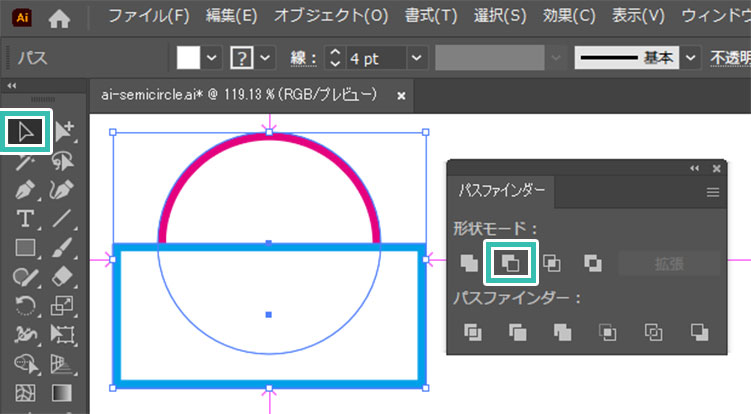Choose the Pen tool
Viewport: 751px width, 414px height.
pos(27,189)
